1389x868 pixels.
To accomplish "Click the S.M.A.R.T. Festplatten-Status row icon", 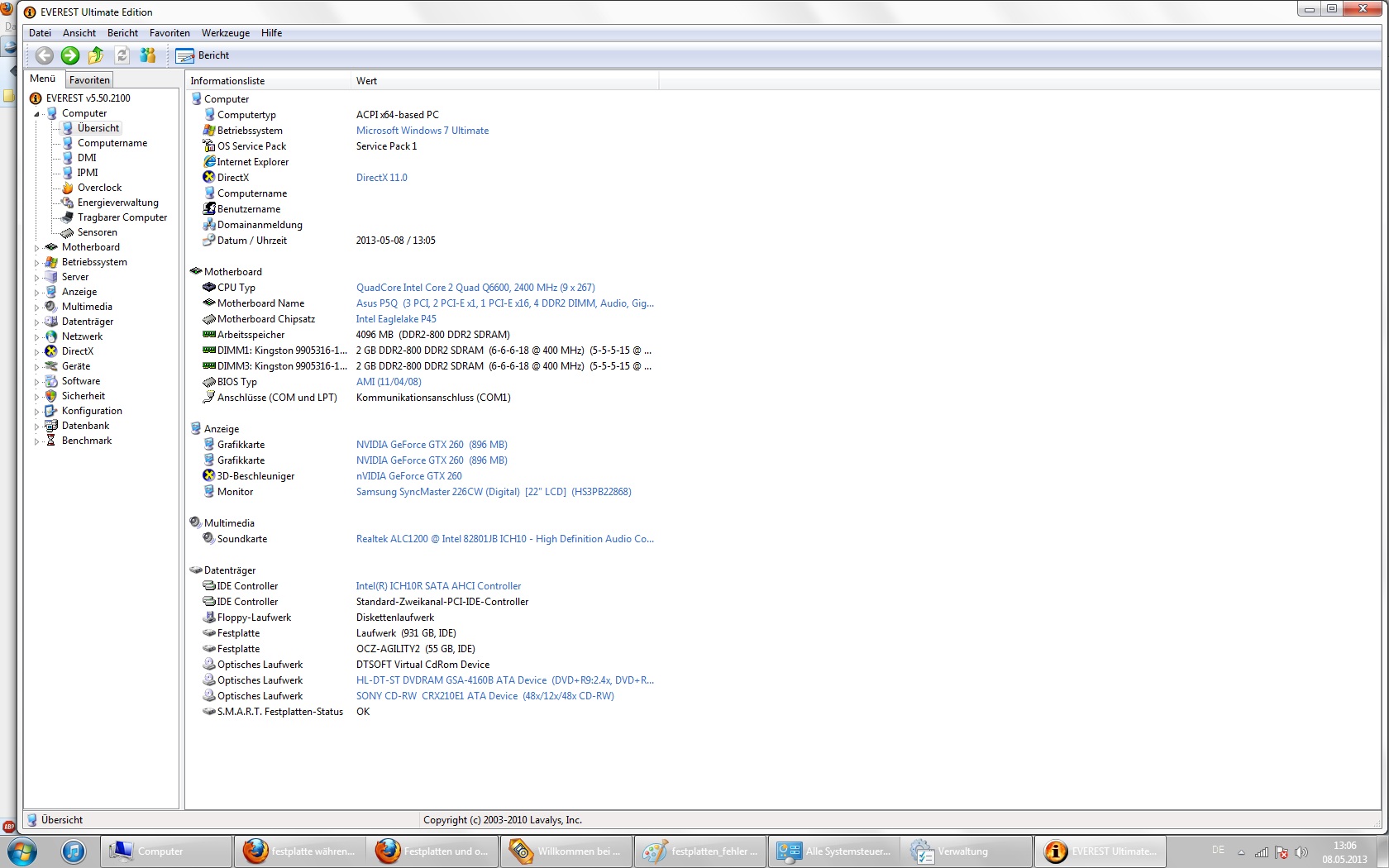I will (x=209, y=712).
